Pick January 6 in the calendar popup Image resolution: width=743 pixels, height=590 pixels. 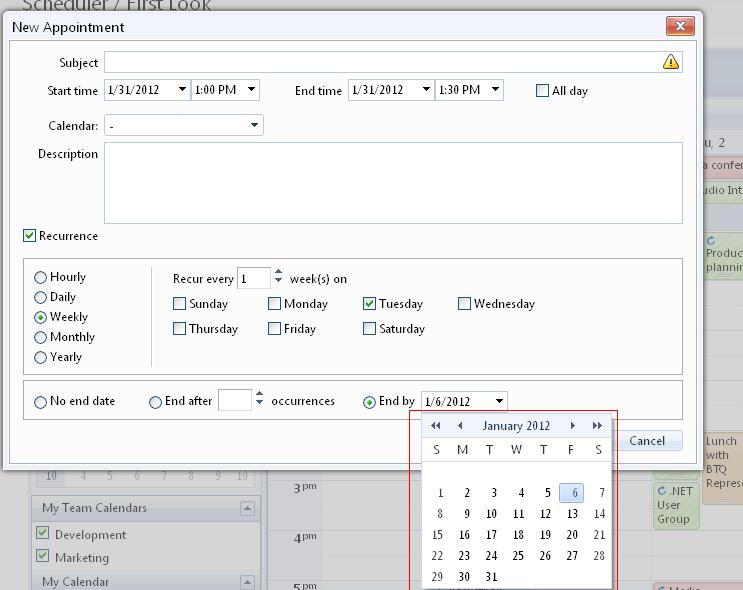pos(571,493)
